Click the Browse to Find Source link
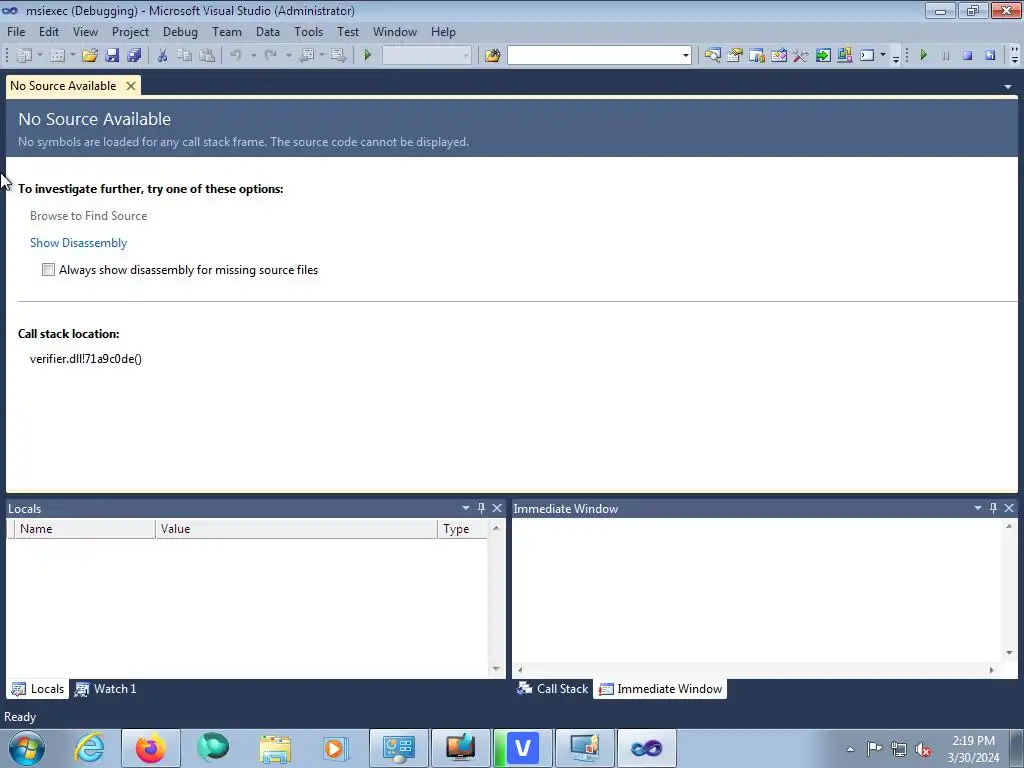Viewport: 1024px width, 768px height. pyautogui.click(x=88, y=216)
